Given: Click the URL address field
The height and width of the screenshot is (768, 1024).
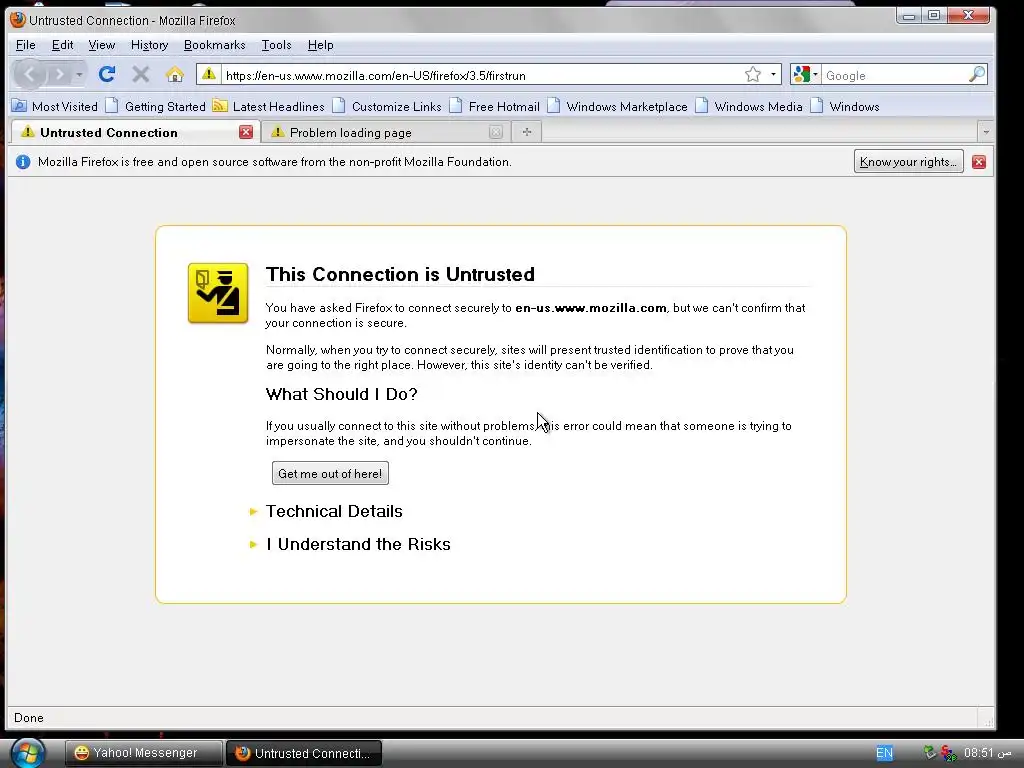Looking at the screenshot, I should pos(482,75).
